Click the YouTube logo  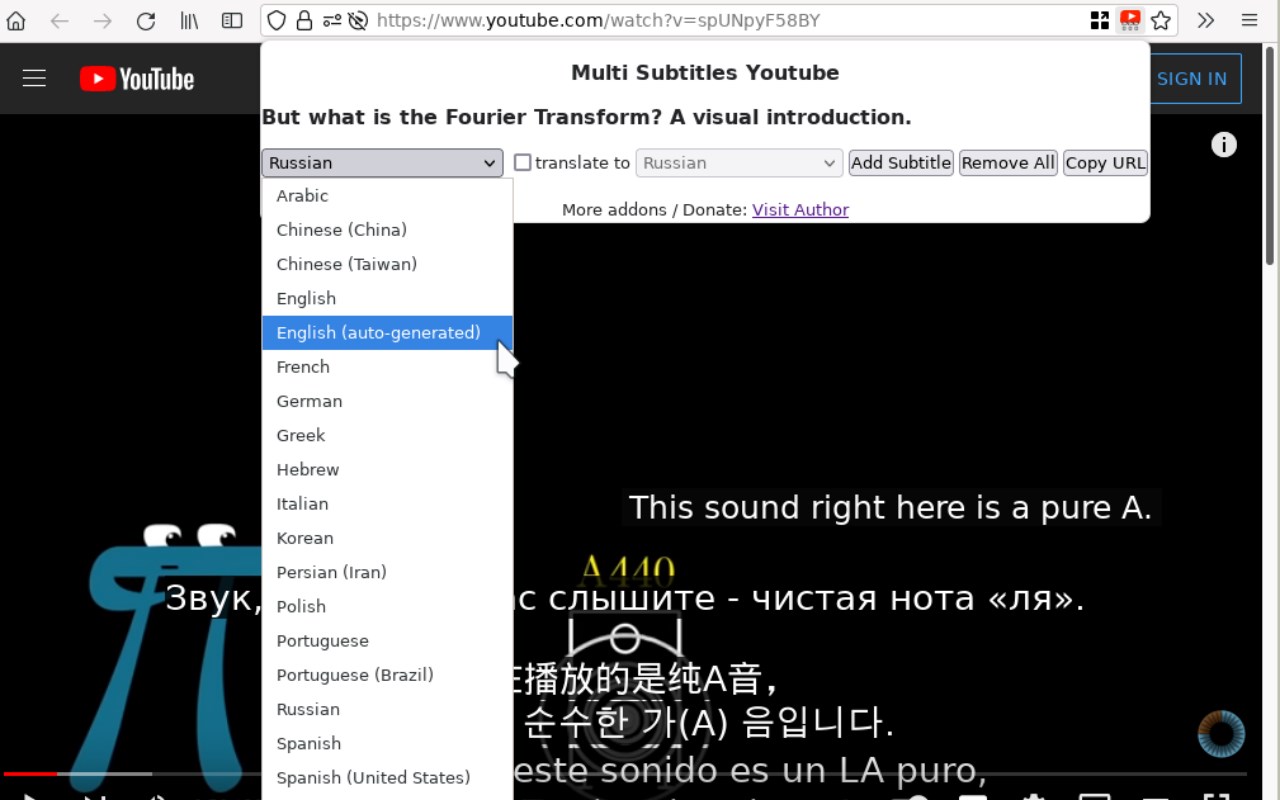pos(137,79)
